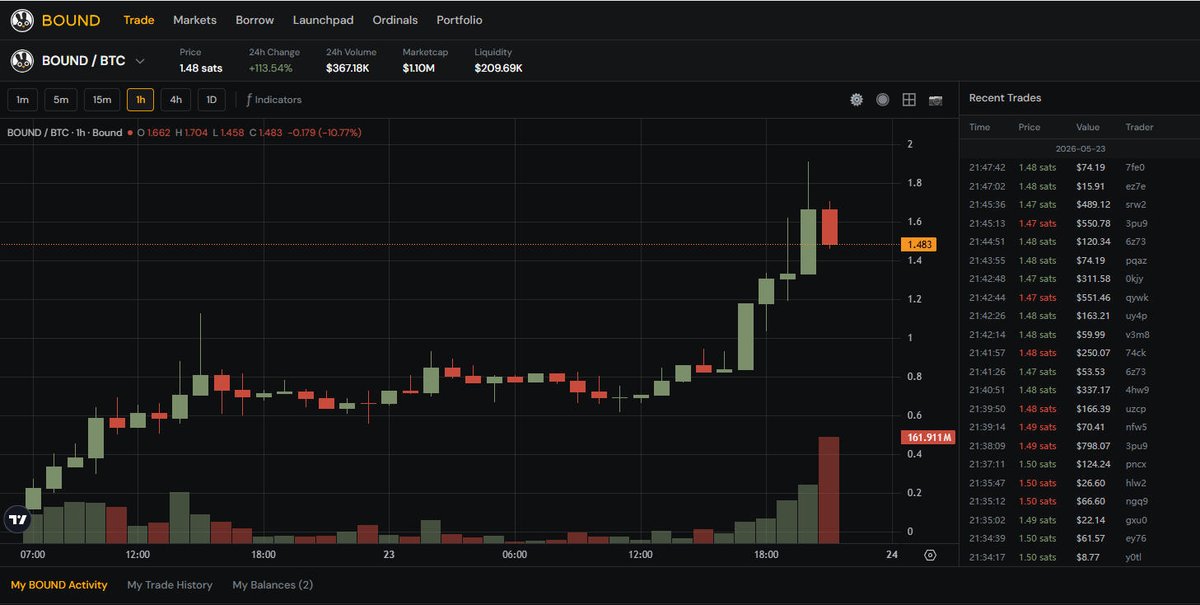This screenshot has height=605, width=1200.
Task: Click the Time column header in Recent Trades
Action: point(980,127)
